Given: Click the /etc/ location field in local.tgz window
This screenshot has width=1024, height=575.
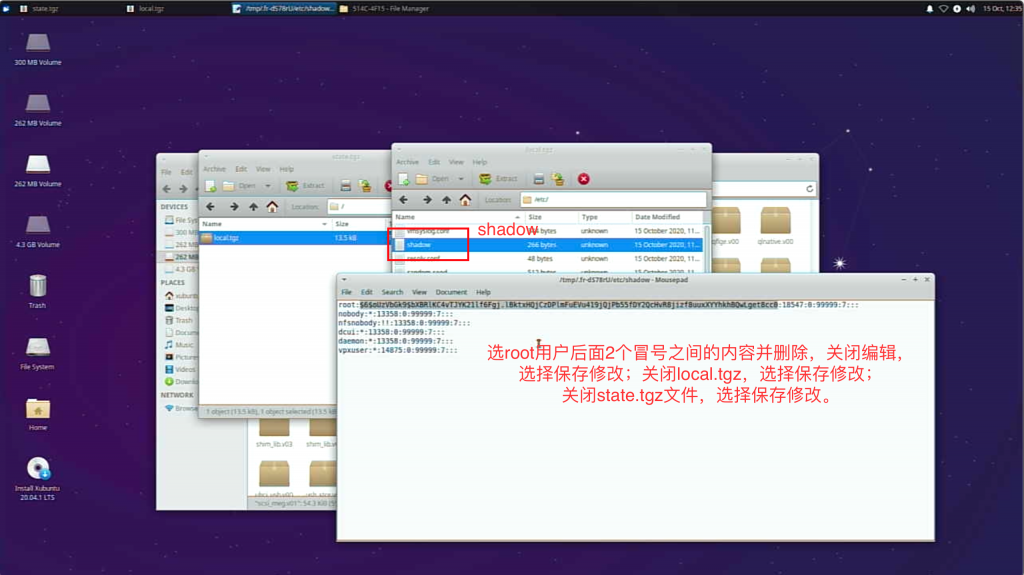Looking at the screenshot, I should (613, 200).
